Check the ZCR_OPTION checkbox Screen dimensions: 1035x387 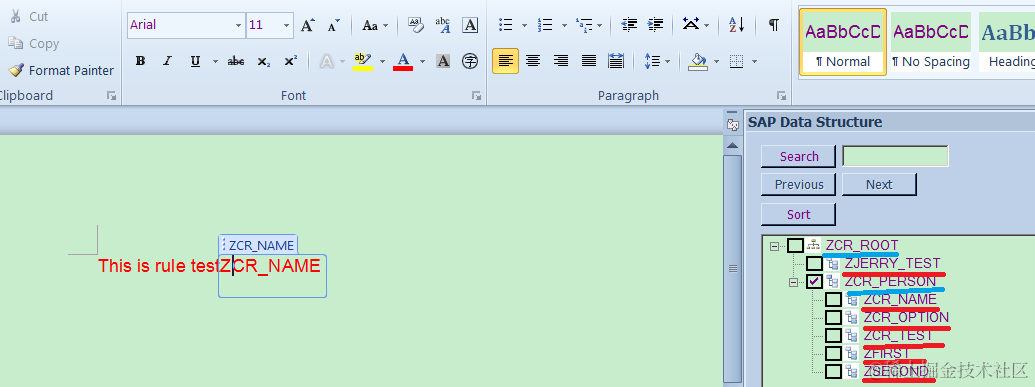[x=834, y=318]
